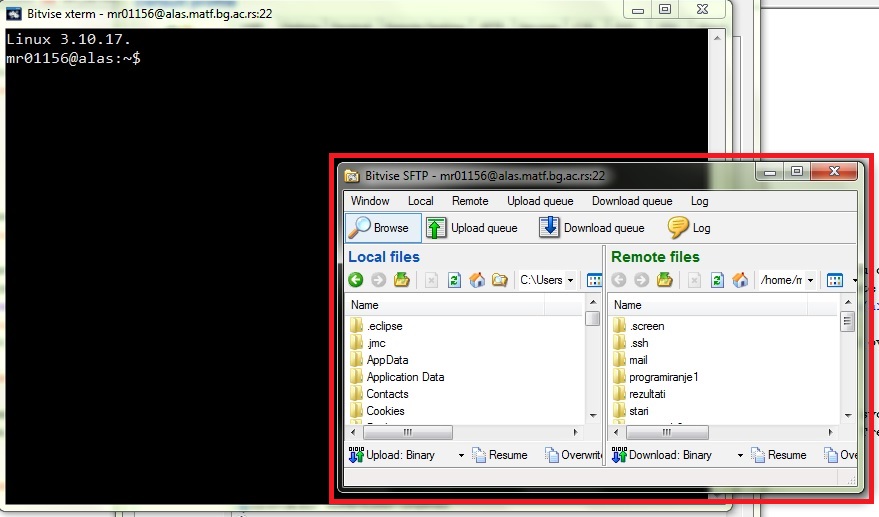The image size is (879, 517).
Task: Select the mail remote folder
Action: [x=630, y=359]
